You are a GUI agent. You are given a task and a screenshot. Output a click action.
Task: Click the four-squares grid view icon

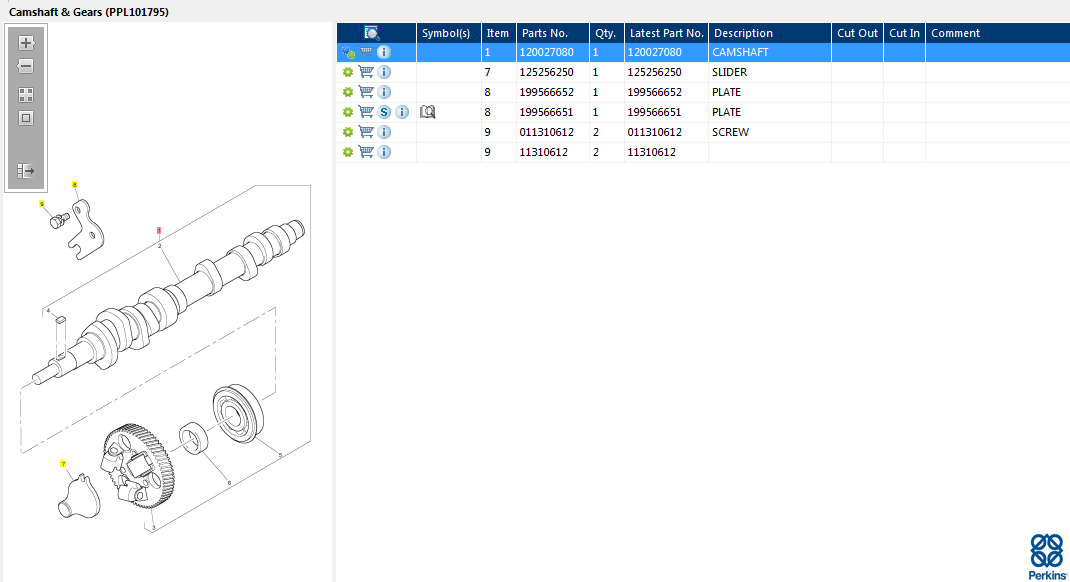click(x=26, y=95)
